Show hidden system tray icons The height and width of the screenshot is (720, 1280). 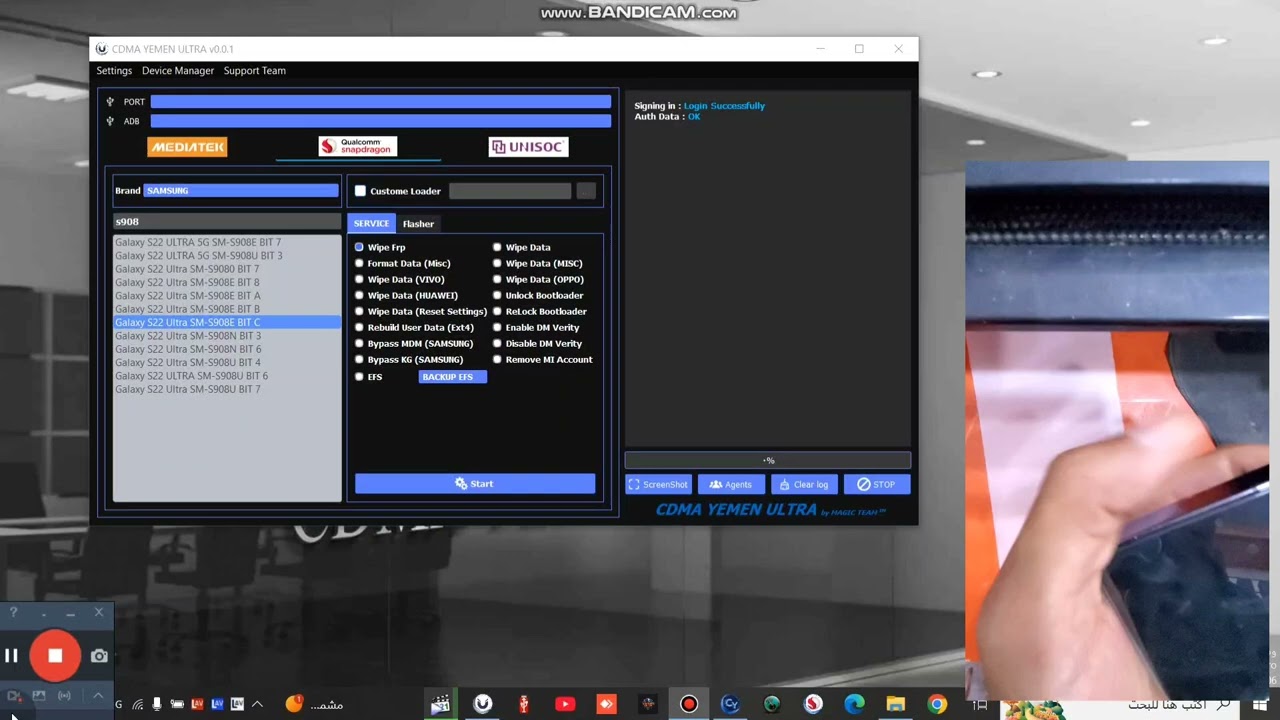pyautogui.click(x=257, y=704)
